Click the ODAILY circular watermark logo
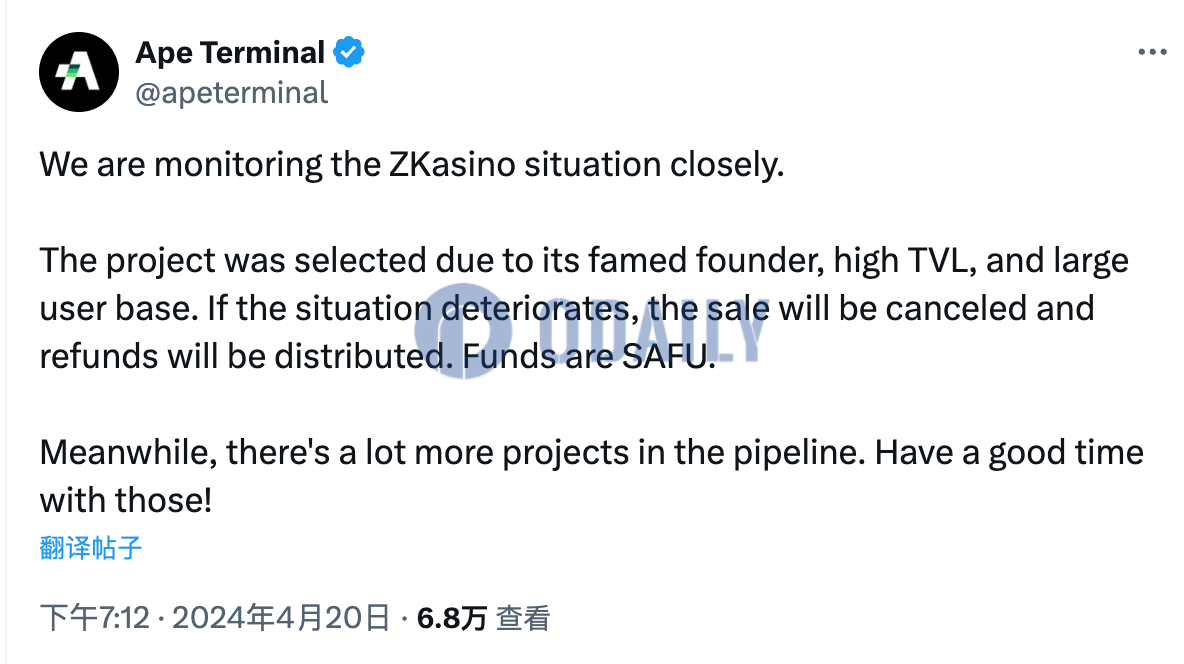This screenshot has width=1184, height=664. coord(463,331)
